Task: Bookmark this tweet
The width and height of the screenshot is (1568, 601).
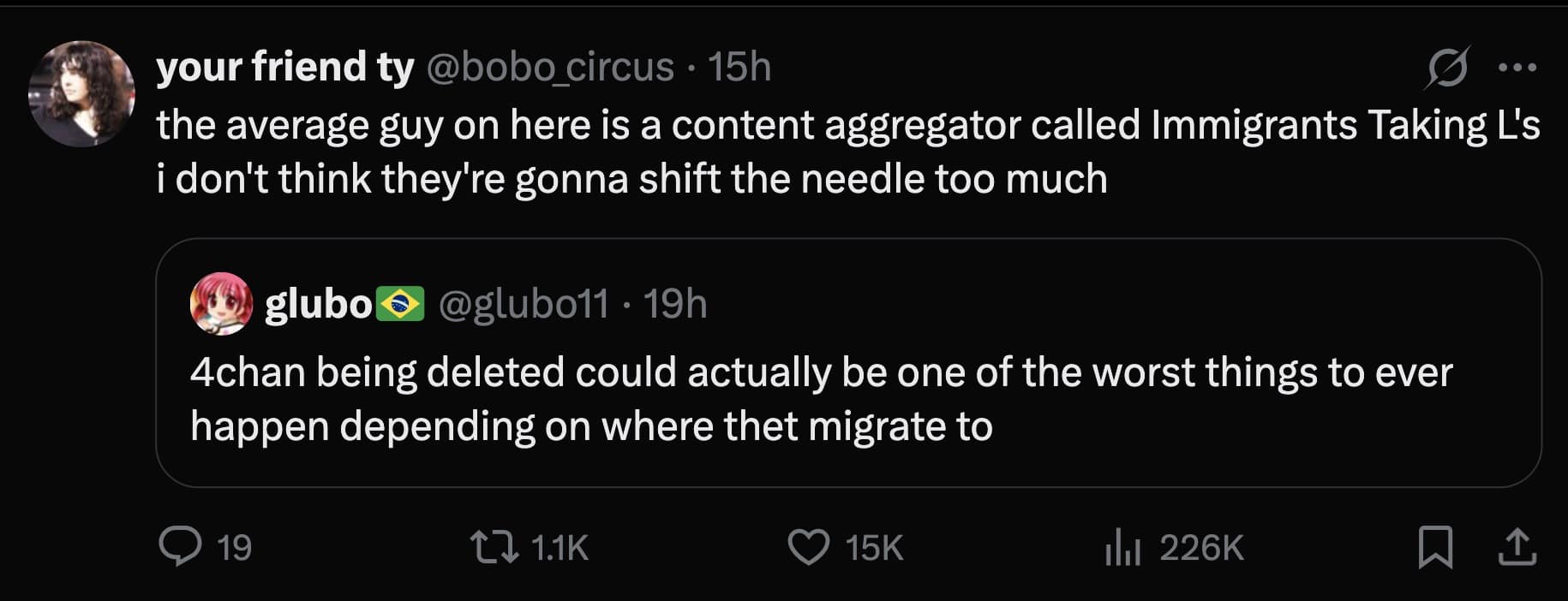Action: pyautogui.click(x=1435, y=547)
